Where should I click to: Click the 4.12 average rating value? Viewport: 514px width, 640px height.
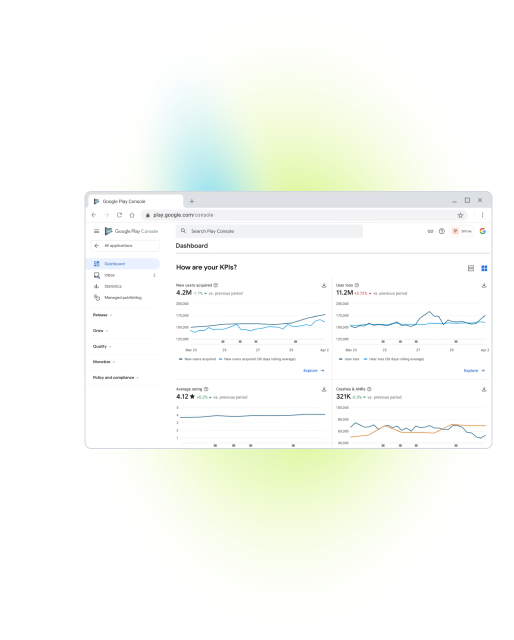click(185, 397)
